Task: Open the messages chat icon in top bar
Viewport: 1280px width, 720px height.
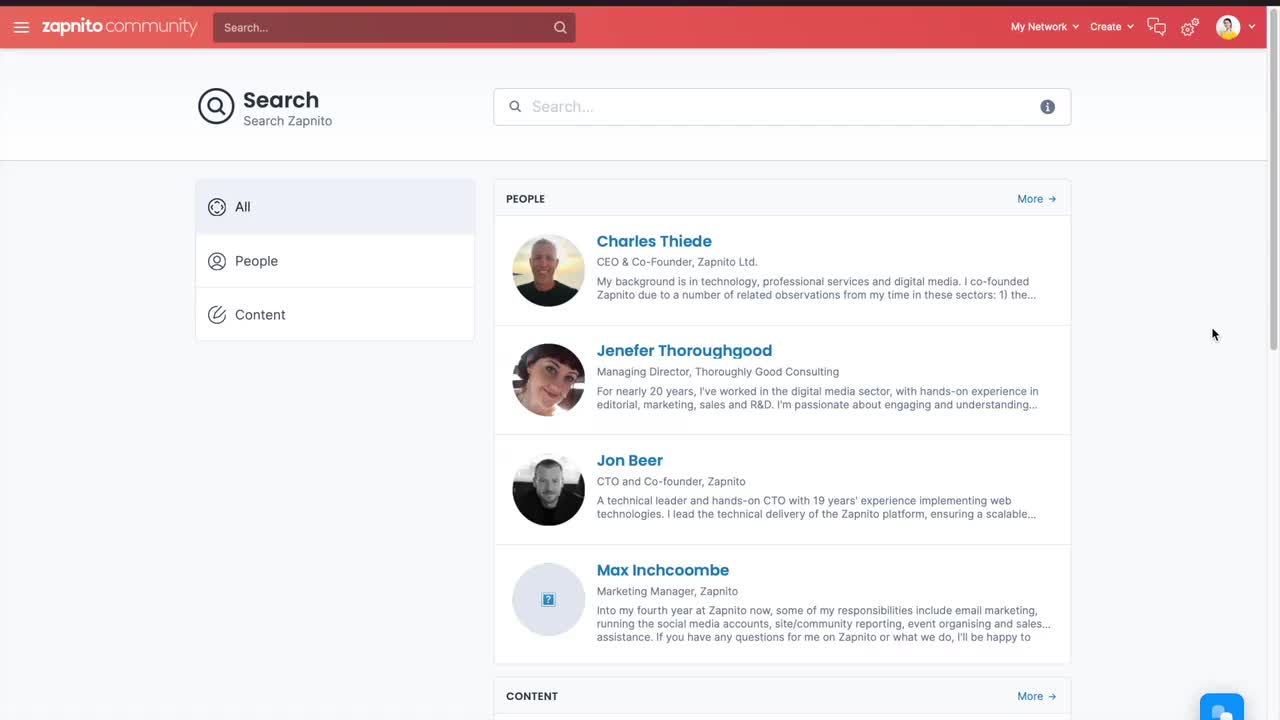Action: 1156,27
